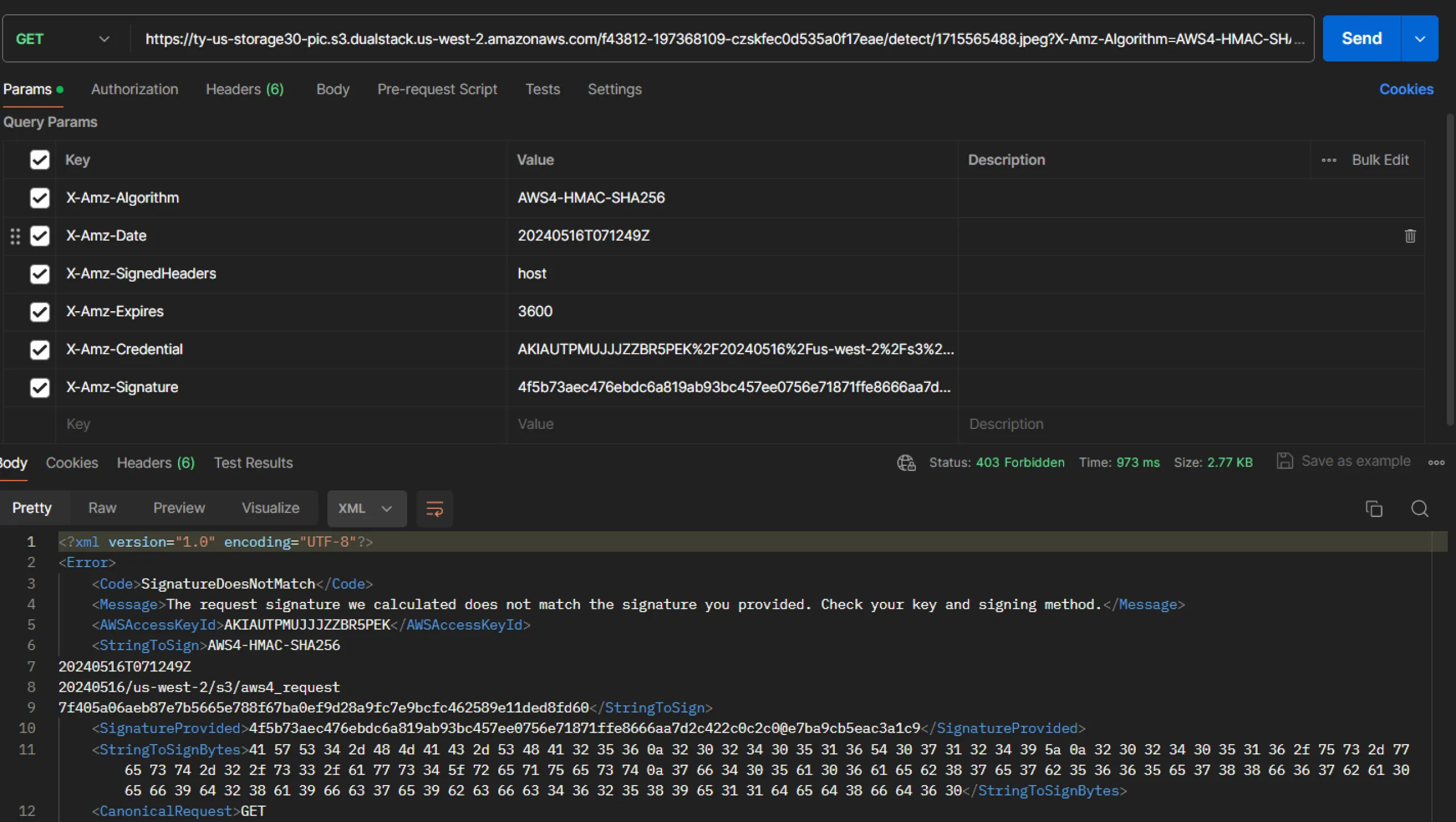Open the response more options ellipsis
The image size is (1456, 822).
[x=1436, y=462]
